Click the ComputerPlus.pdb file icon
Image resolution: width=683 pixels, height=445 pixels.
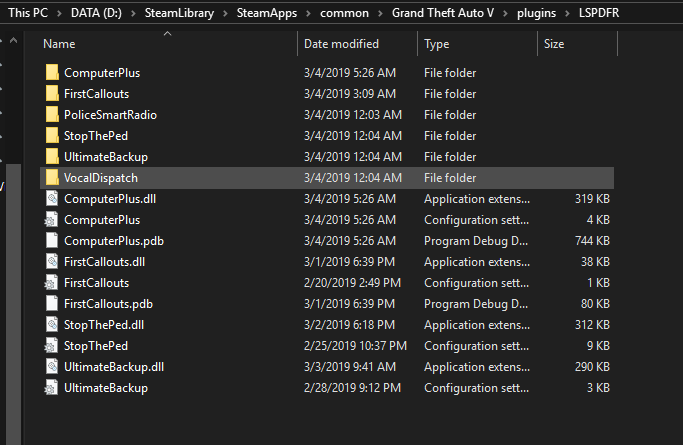point(52,241)
